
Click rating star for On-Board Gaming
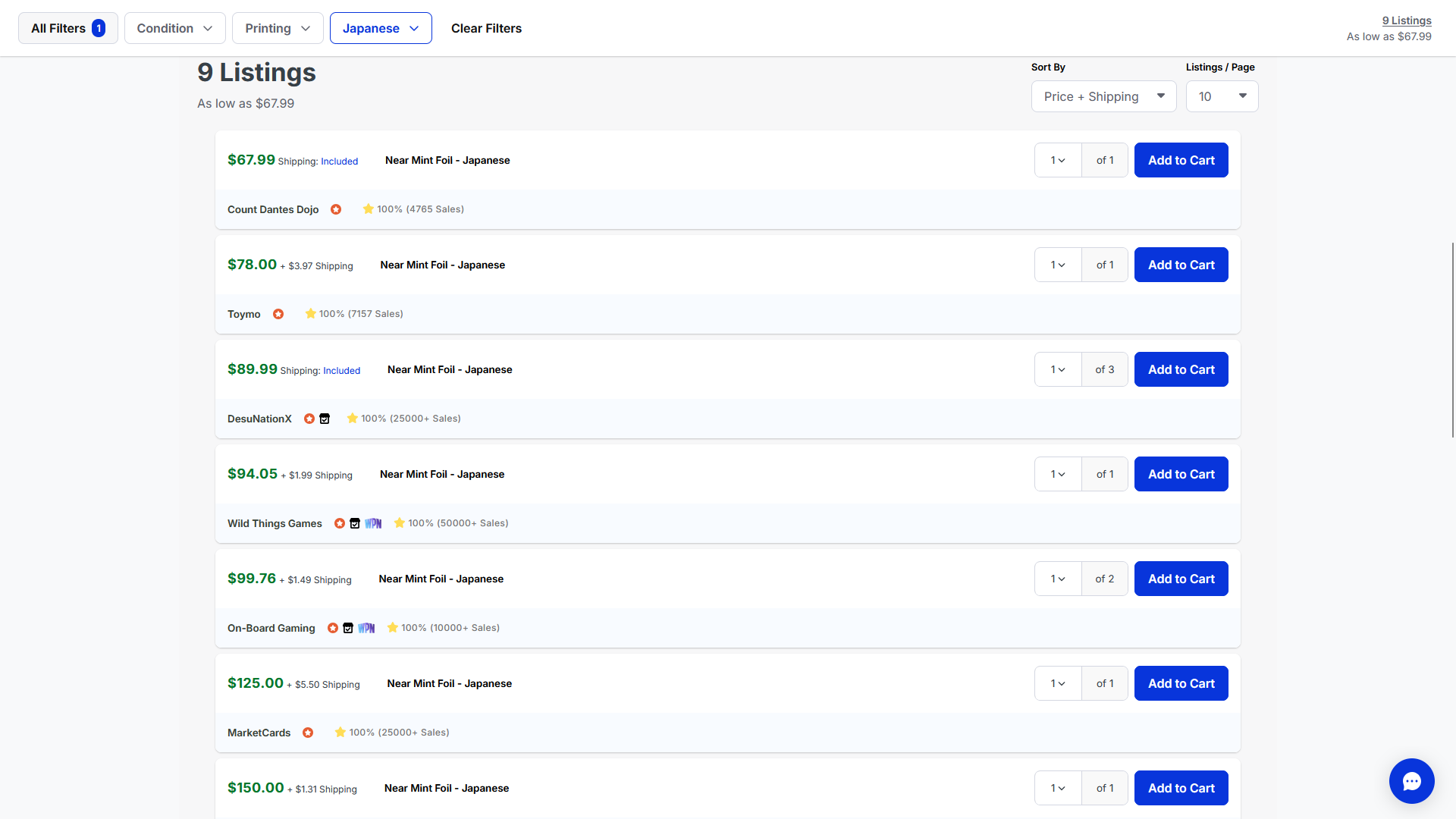point(392,627)
